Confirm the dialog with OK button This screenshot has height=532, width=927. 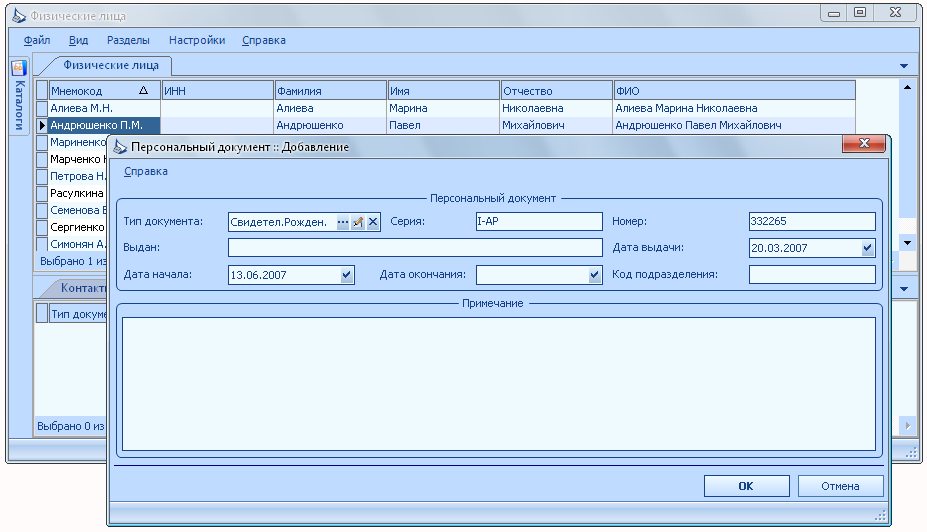tap(746, 486)
